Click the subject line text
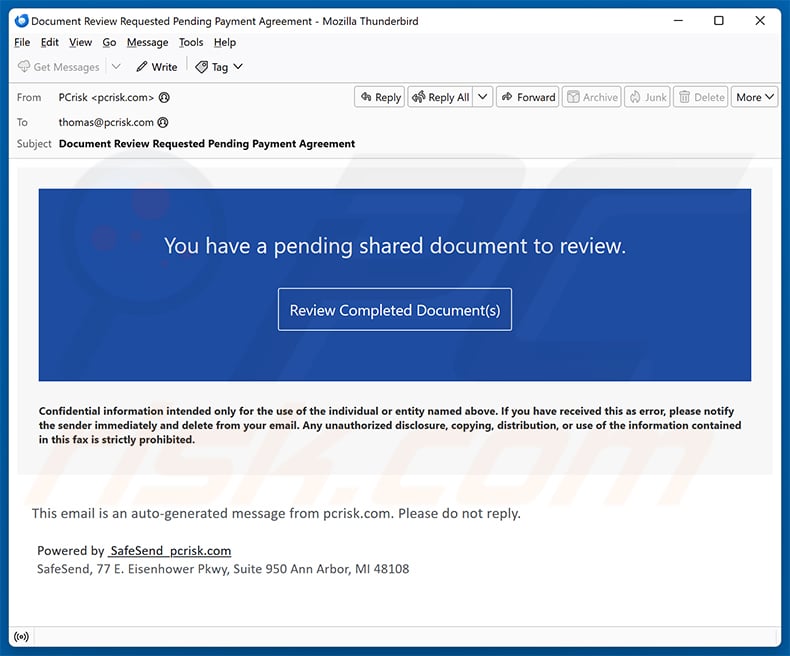 pyautogui.click(x=207, y=144)
